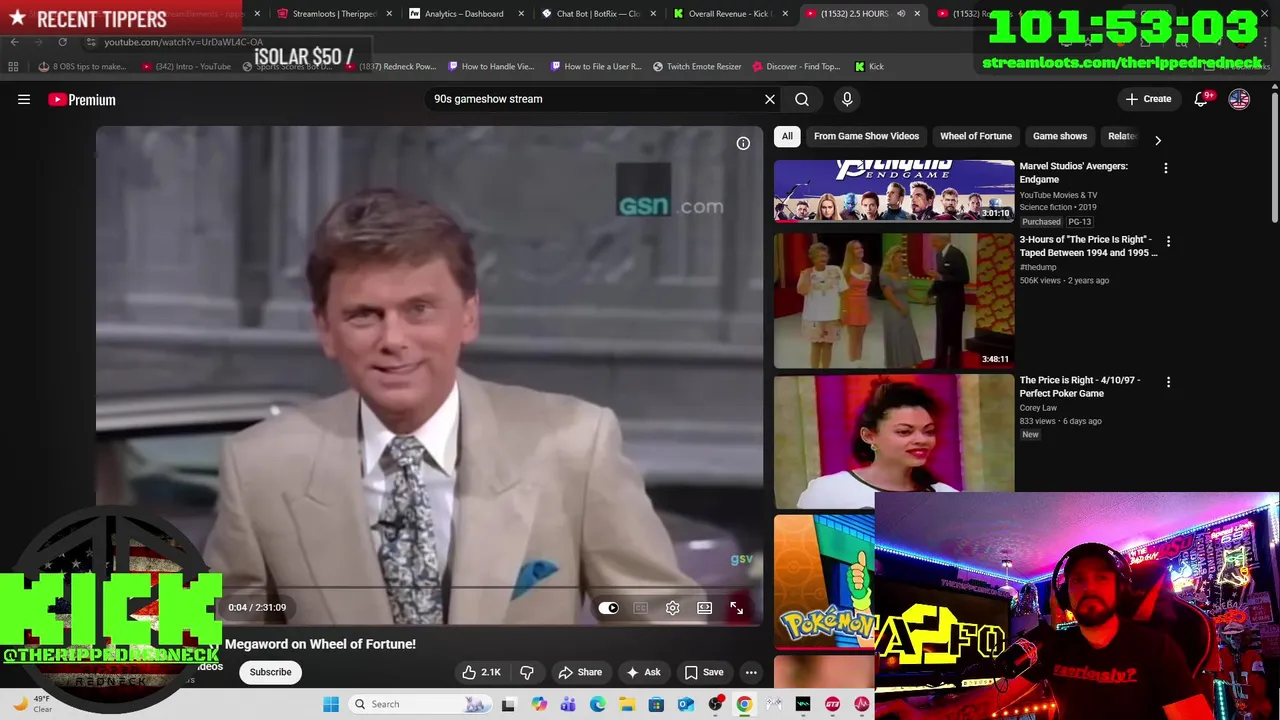
Task: Click the Ask button
Action: click(x=643, y=672)
